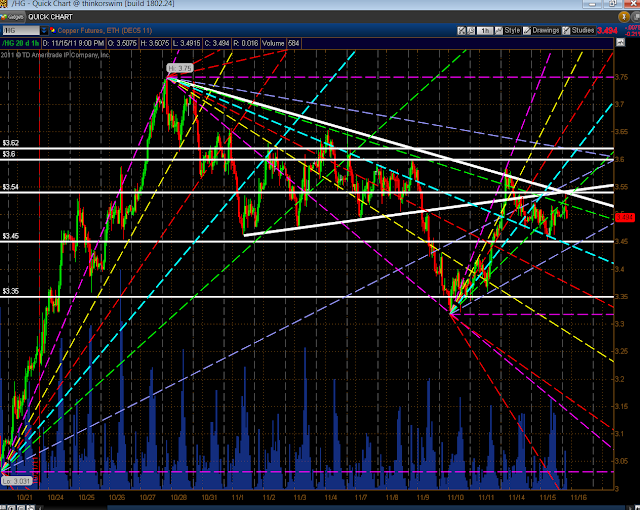
Task: Click the Copper Futures, ETH (DEC5 11) description
Action: click(105, 31)
